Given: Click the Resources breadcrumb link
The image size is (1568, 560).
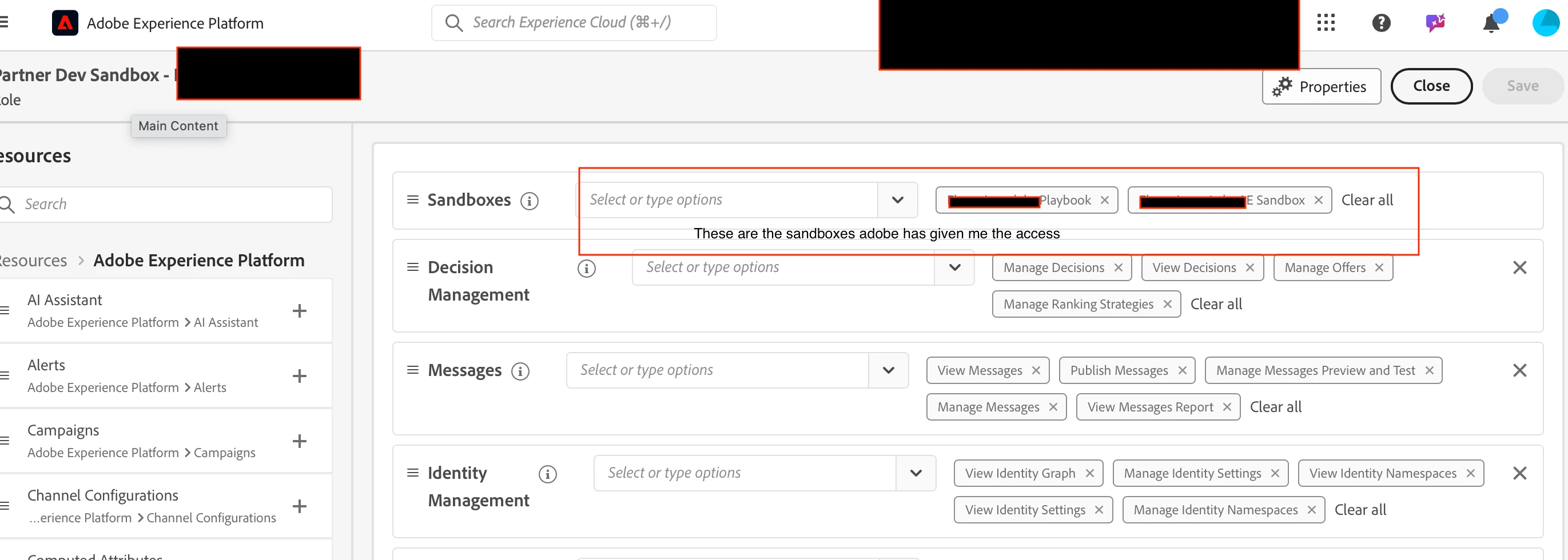Looking at the screenshot, I should (x=33, y=260).
